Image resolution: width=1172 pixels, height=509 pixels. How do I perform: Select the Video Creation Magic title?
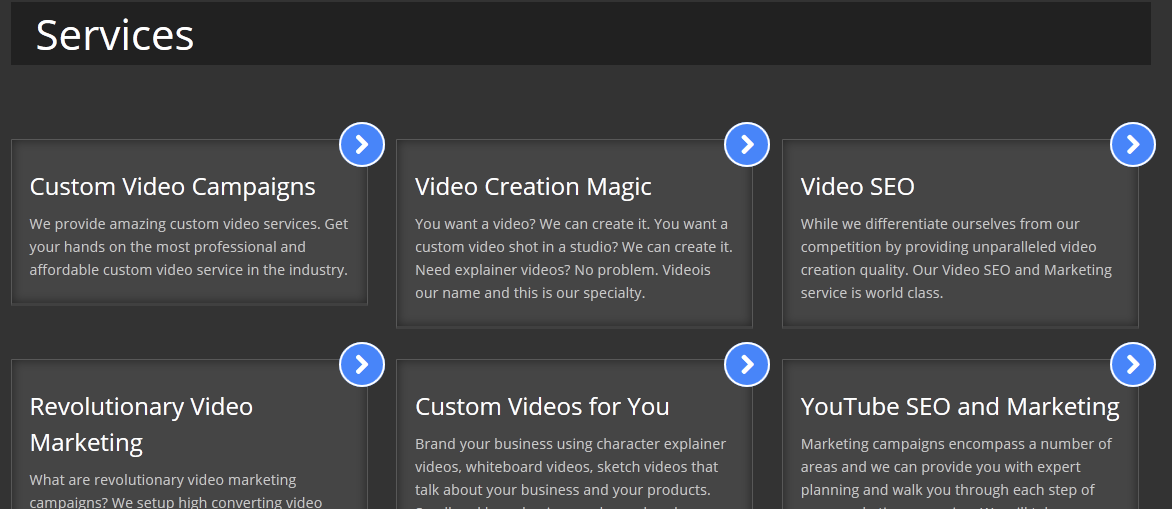pos(533,187)
